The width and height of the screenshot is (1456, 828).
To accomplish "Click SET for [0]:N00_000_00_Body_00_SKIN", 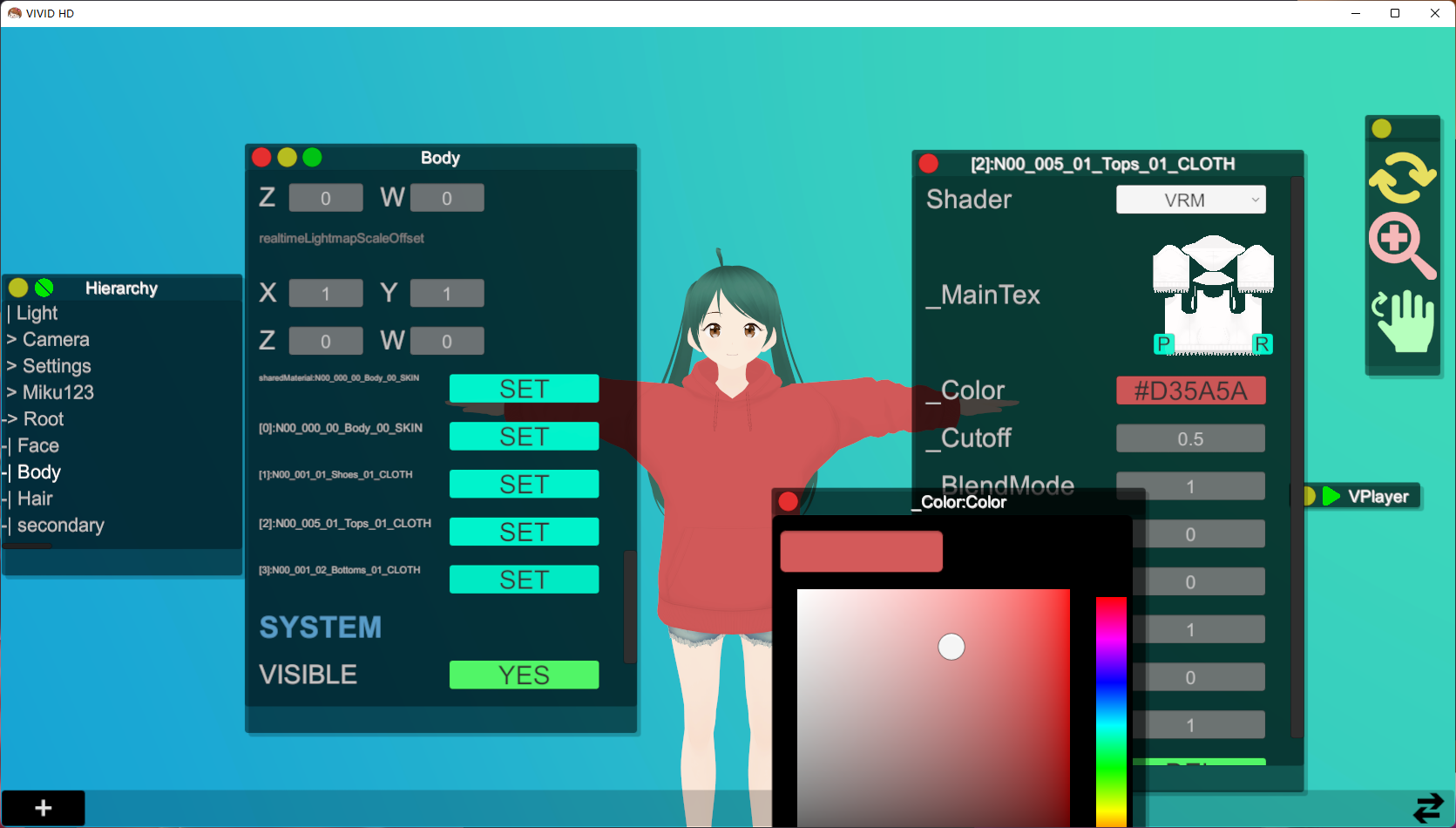I will (525, 437).
